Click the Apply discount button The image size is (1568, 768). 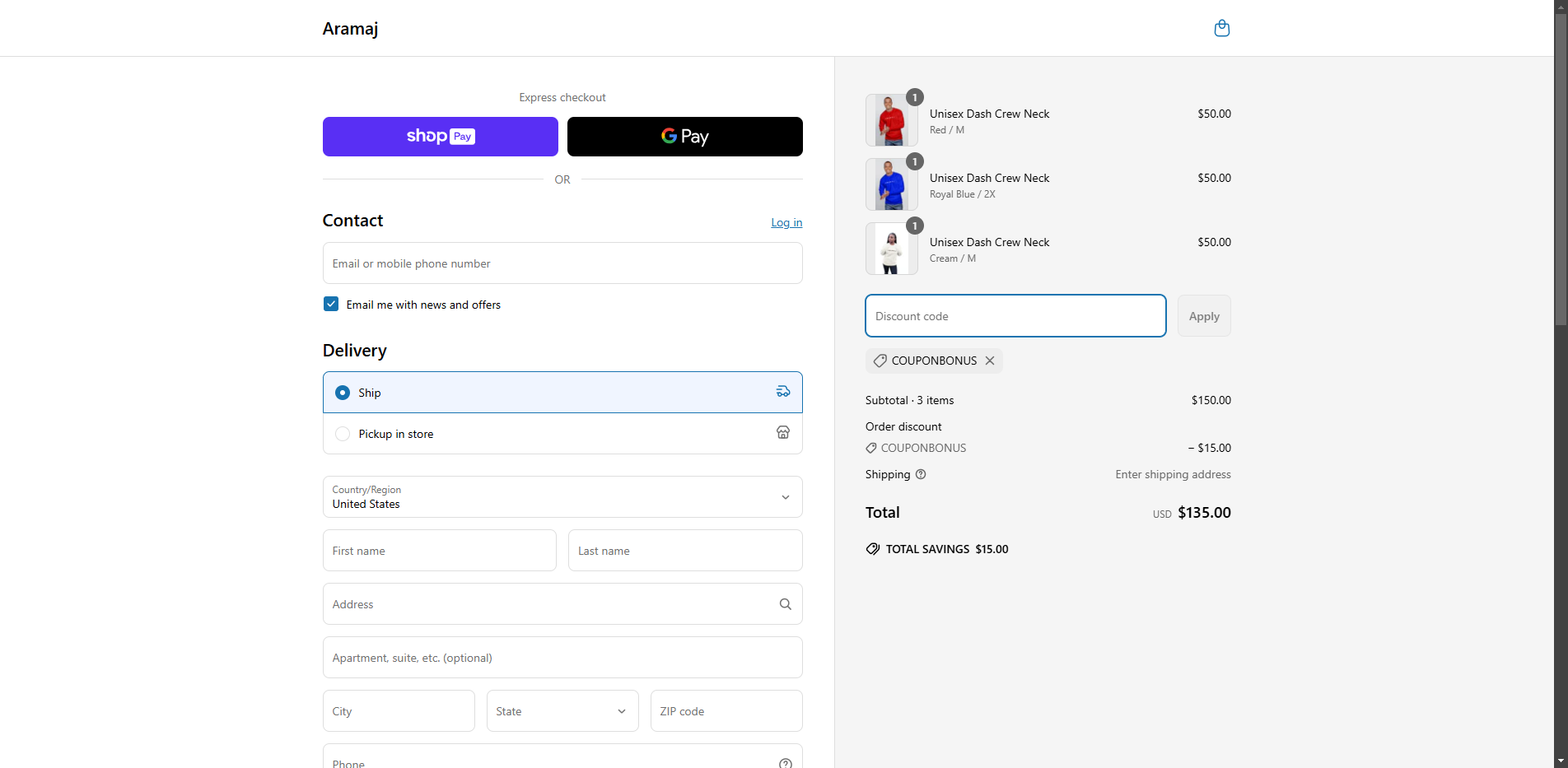pos(1204,316)
